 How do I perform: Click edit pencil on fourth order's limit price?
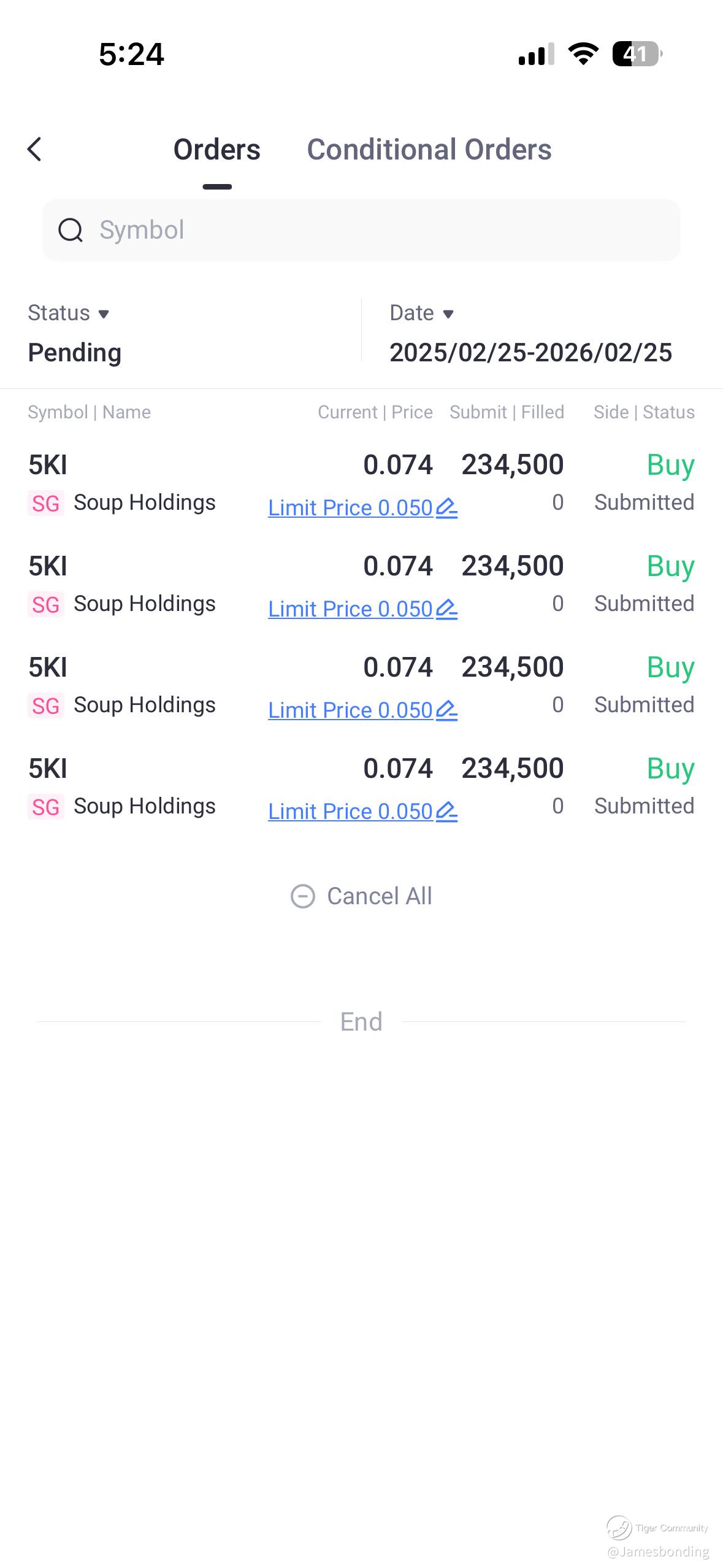pyautogui.click(x=446, y=812)
